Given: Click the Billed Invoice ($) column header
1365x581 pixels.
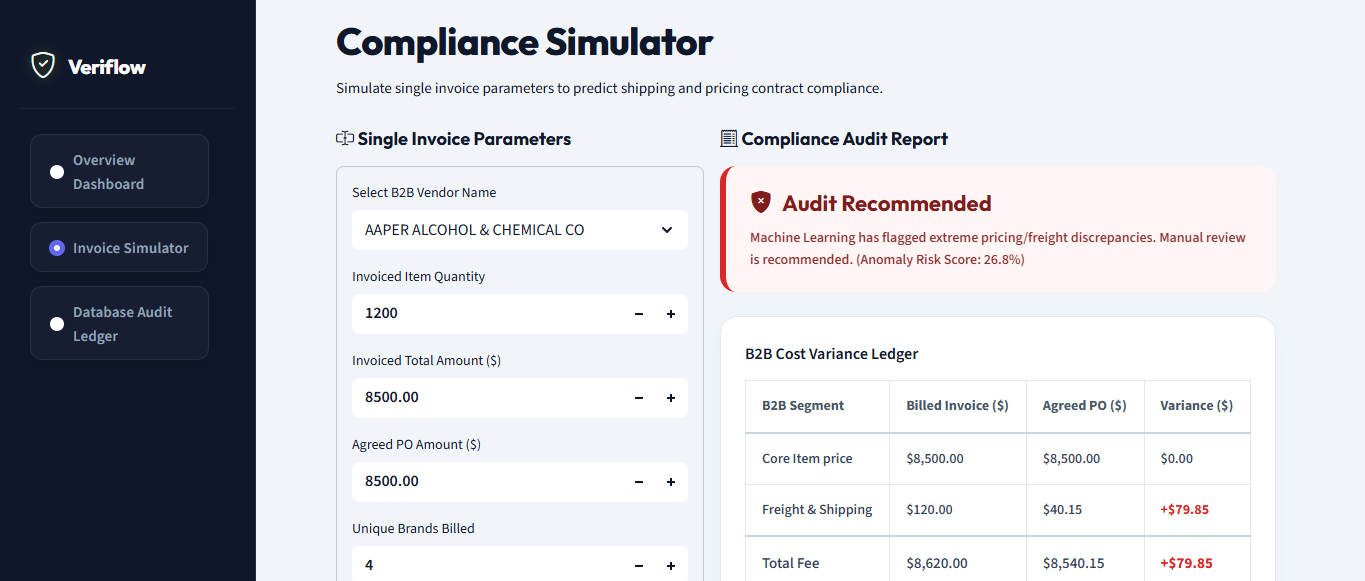Looking at the screenshot, I should point(957,406).
